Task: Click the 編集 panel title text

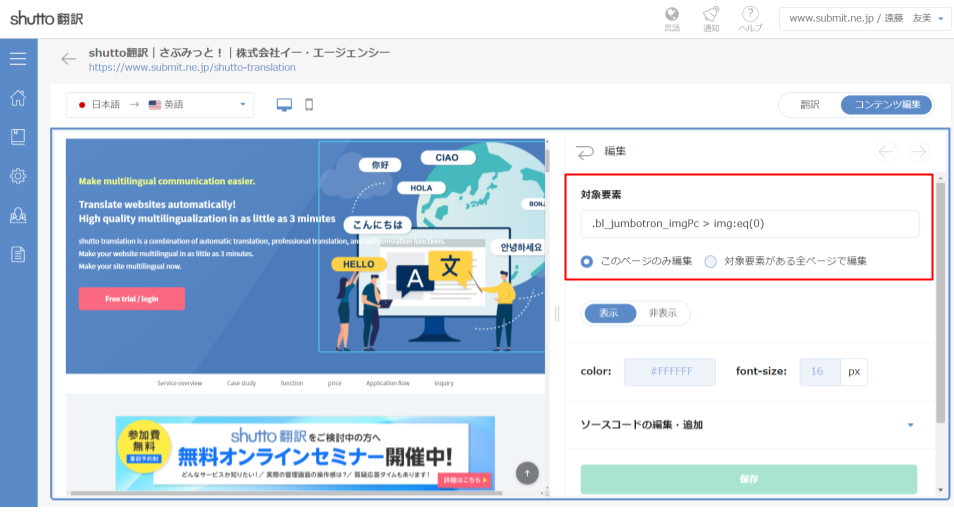Action: pos(615,151)
